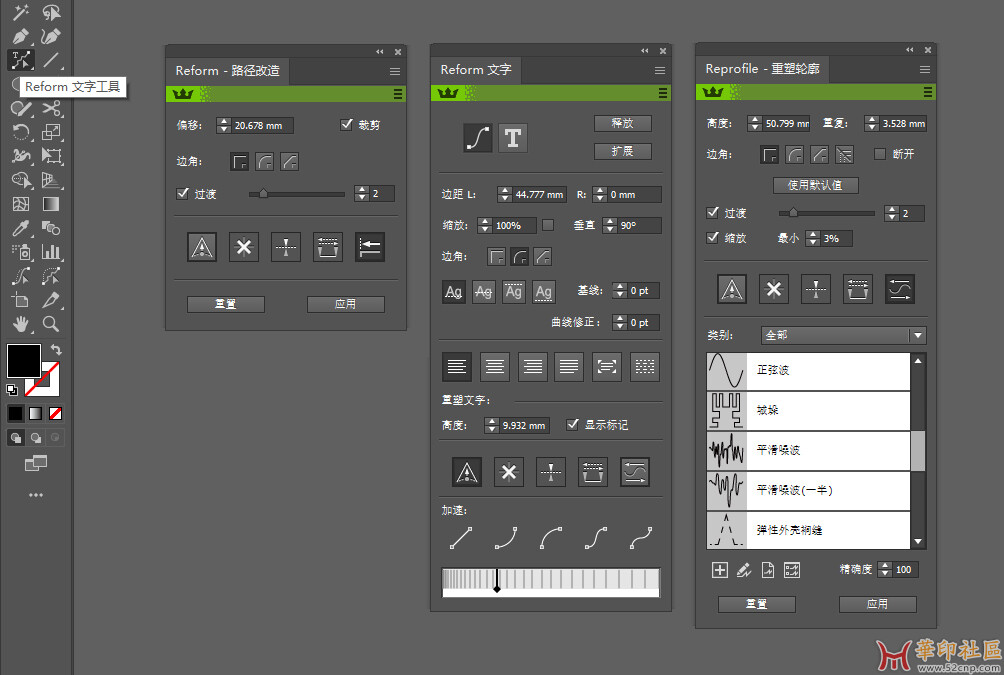Click the 释放 button
The width and height of the screenshot is (1004, 675).
tap(622, 123)
